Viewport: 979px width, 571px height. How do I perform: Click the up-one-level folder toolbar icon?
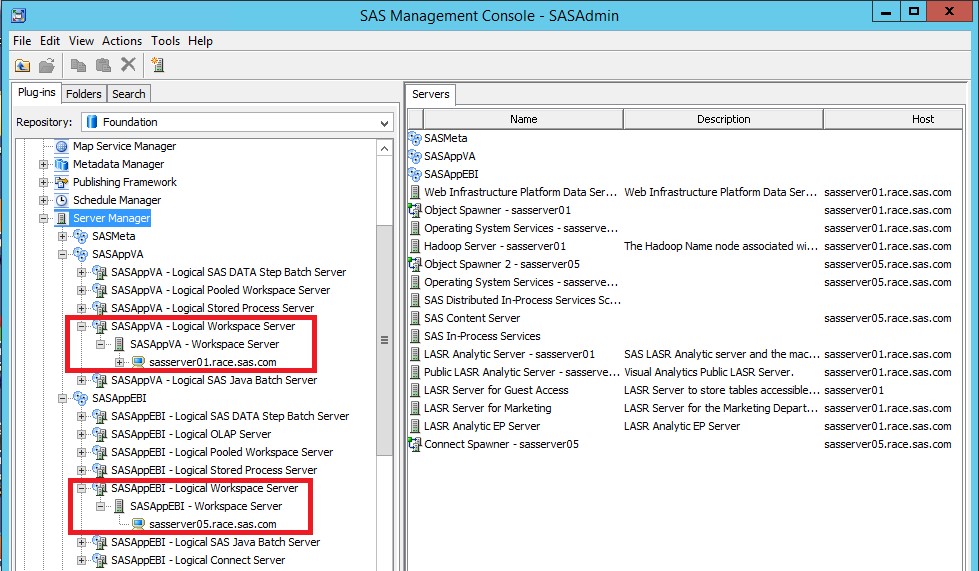[x=22, y=66]
